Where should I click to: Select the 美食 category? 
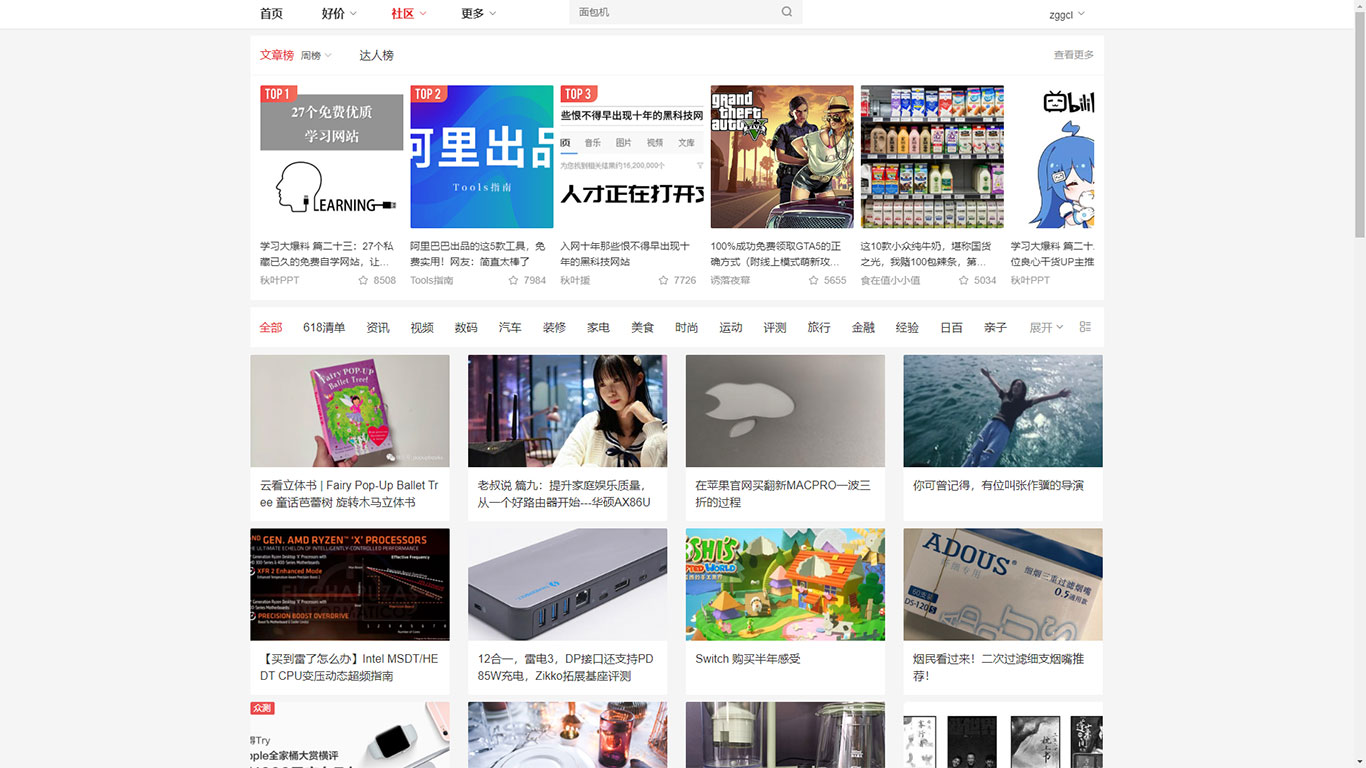pos(642,328)
